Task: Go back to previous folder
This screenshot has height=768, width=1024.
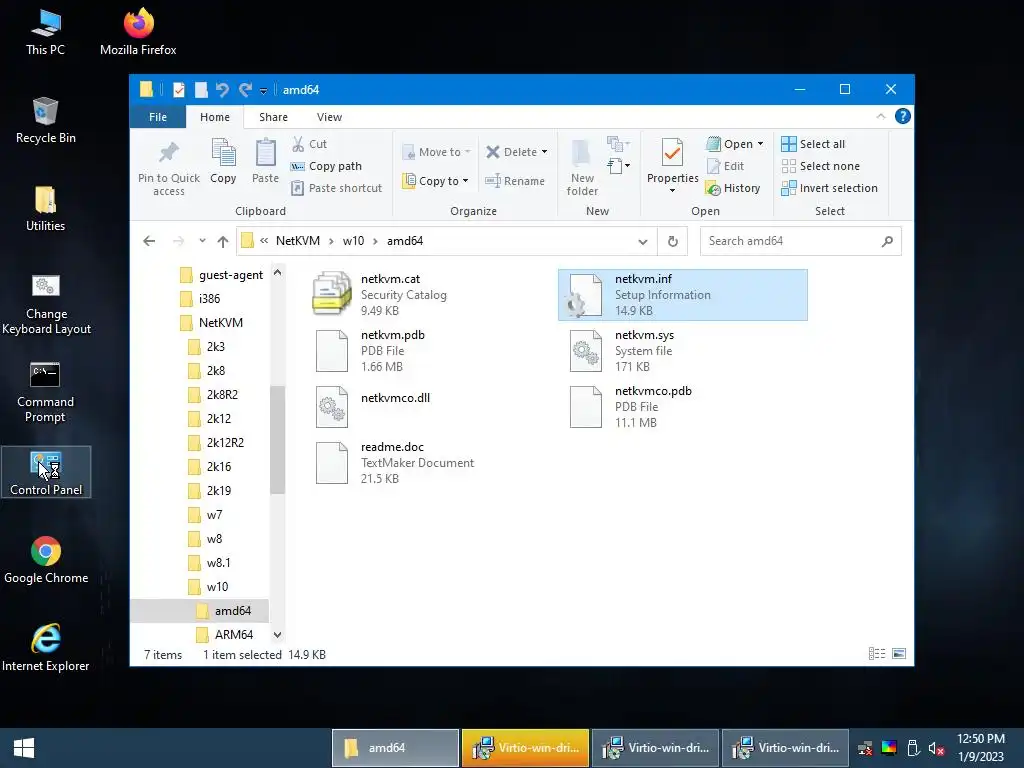Action: [149, 241]
